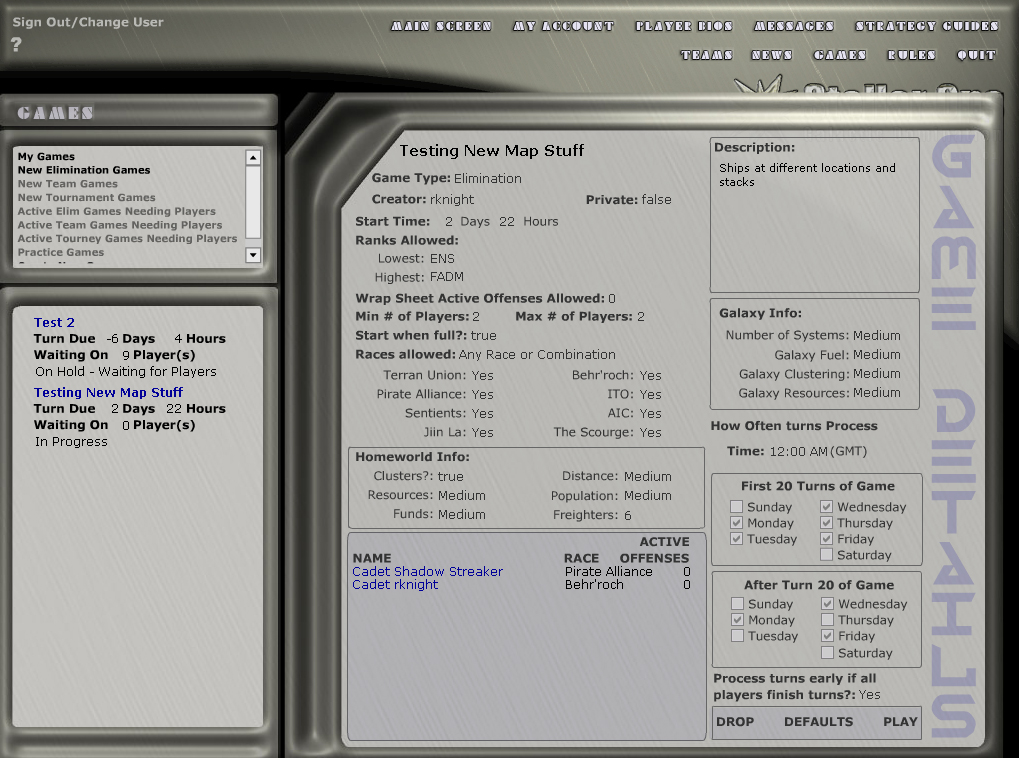This screenshot has height=758, width=1019.
Task: Click the PLAY button
Action: click(900, 722)
